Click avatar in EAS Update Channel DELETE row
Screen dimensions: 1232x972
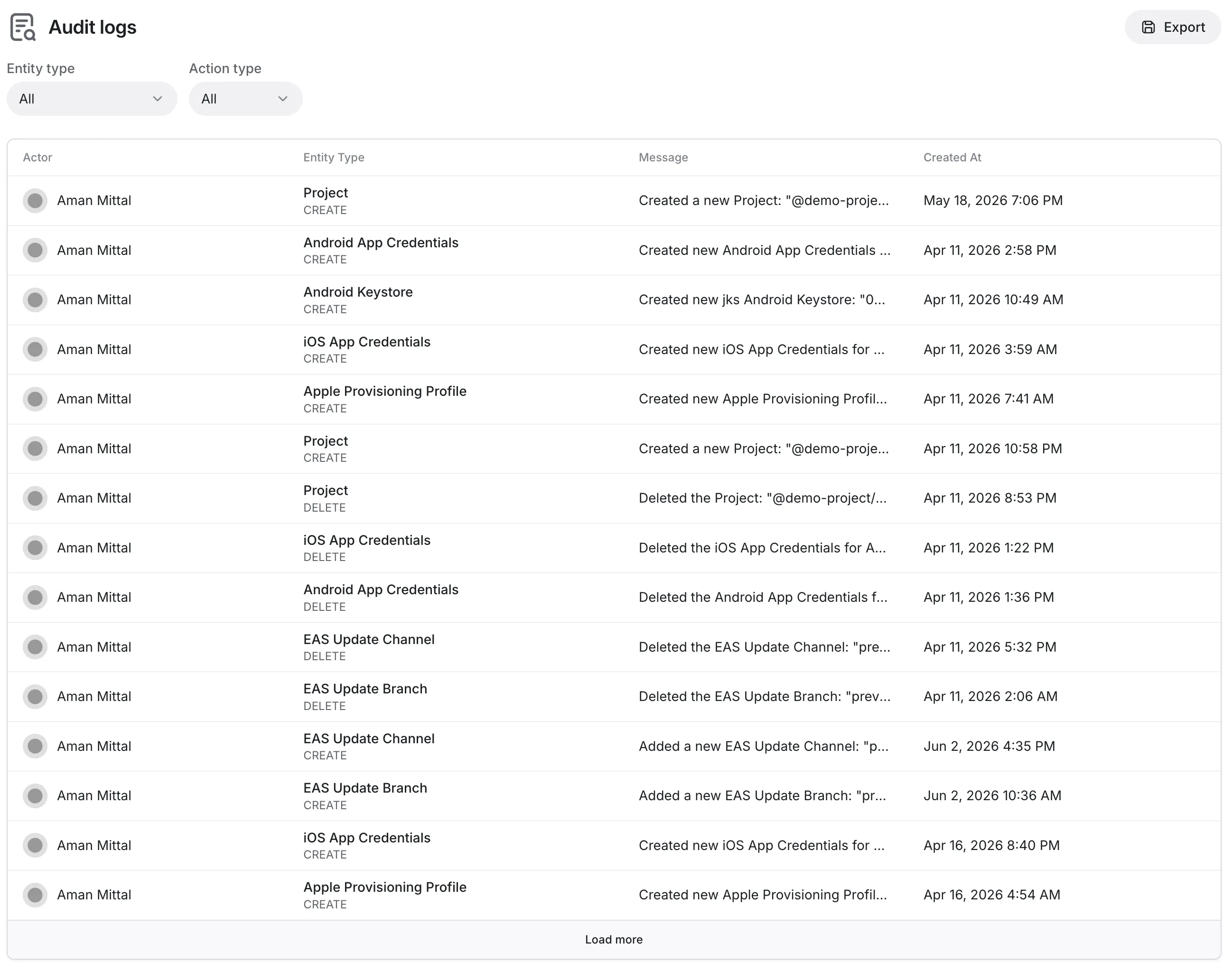35,647
